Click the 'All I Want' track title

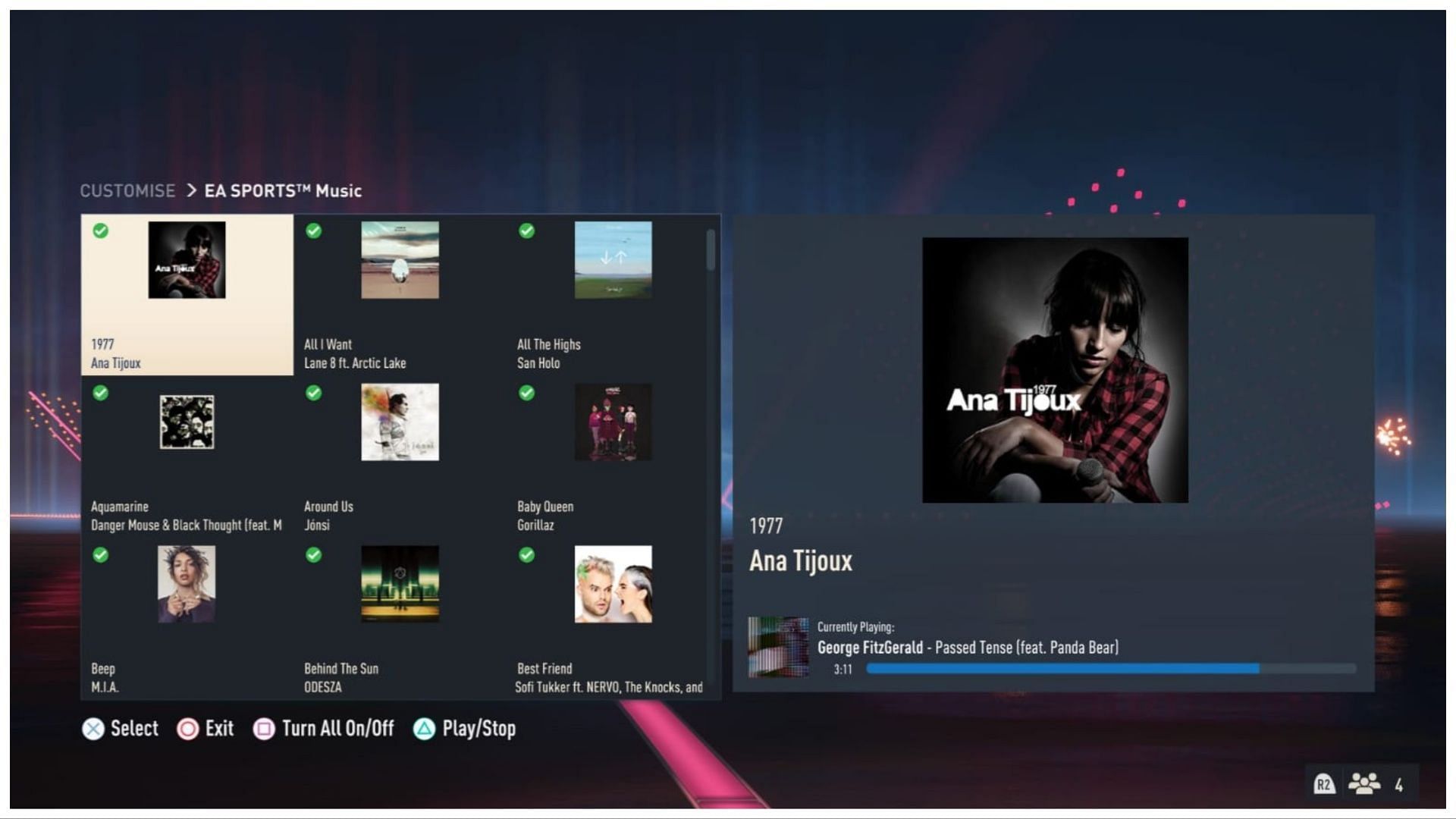(x=328, y=344)
